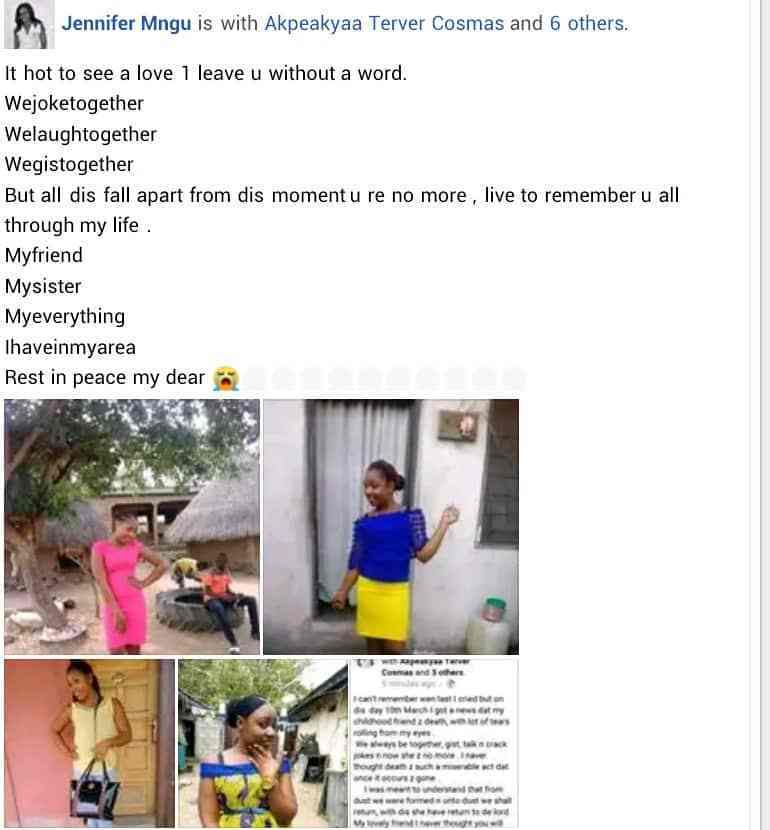Open photo of woman in blue top
Screen dimensions: 770x830
(x=391, y=527)
